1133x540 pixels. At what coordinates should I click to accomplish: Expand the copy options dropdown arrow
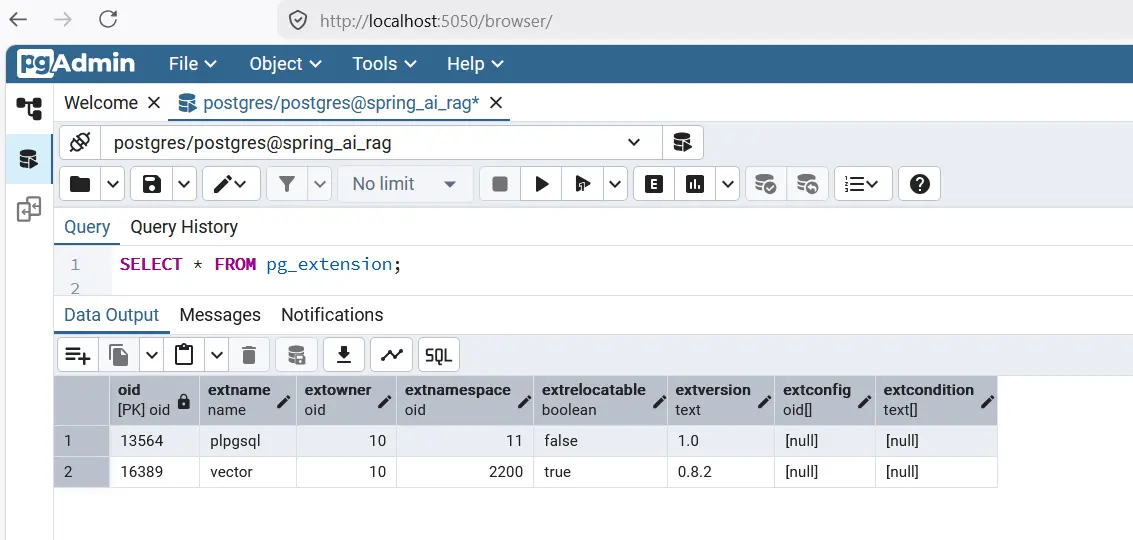pyautogui.click(x=152, y=355)
